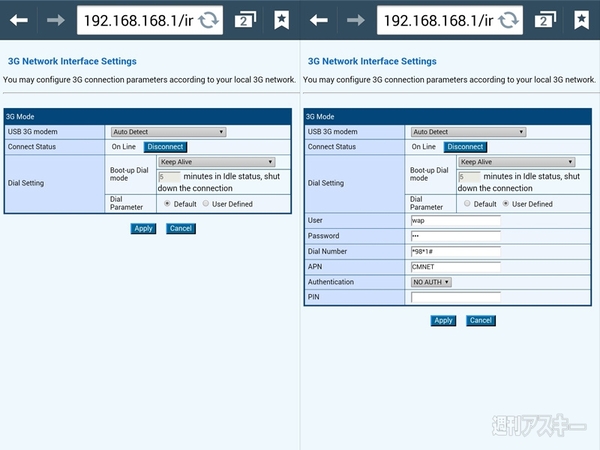This screenshot has height=450, width=600.
Task: Click the APN field containing CMNET
Action: pos(456,267)
